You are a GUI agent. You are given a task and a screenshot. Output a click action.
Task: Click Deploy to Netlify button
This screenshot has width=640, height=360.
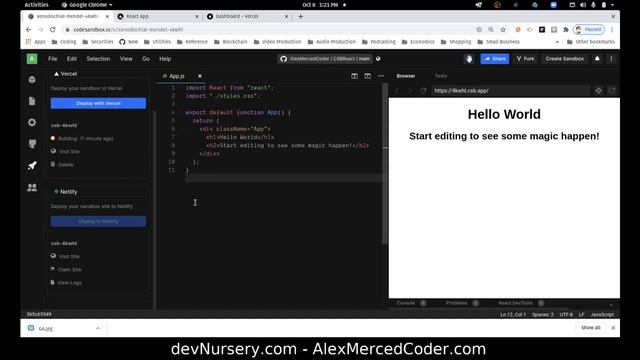pyautogui.click(x=98, y=221)
